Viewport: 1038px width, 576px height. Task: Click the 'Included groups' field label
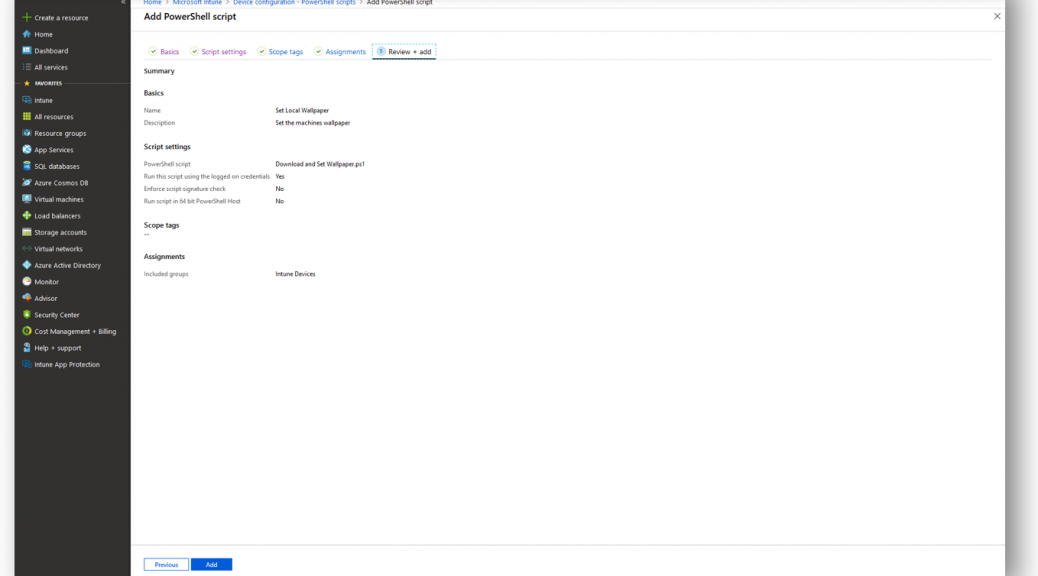[166, 274]
